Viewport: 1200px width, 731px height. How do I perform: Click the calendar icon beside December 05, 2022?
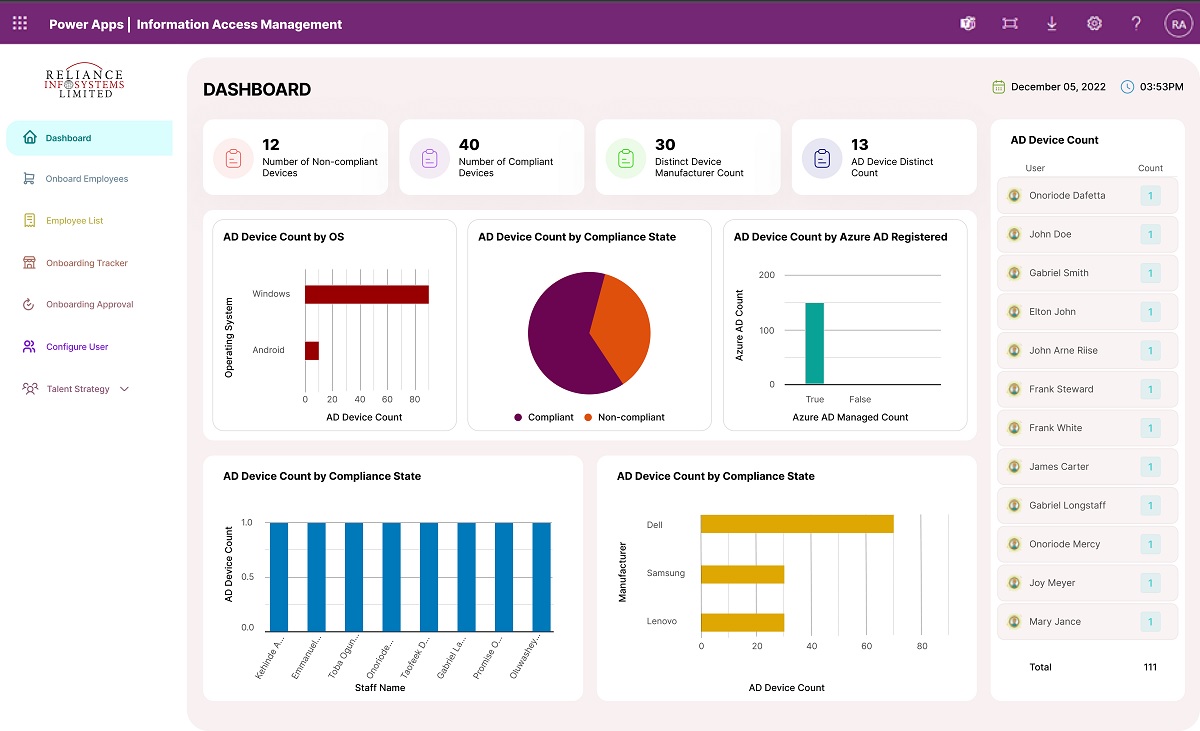point(998,87)
